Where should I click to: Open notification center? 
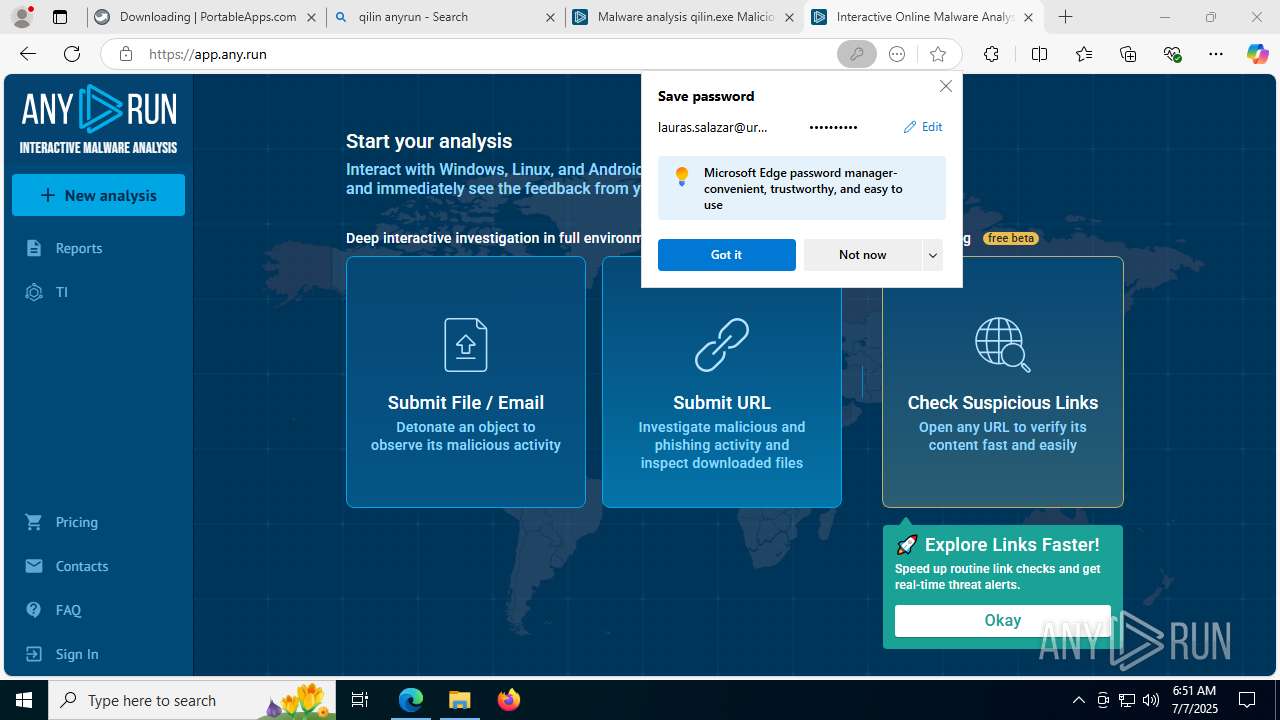coord(1247,700)
